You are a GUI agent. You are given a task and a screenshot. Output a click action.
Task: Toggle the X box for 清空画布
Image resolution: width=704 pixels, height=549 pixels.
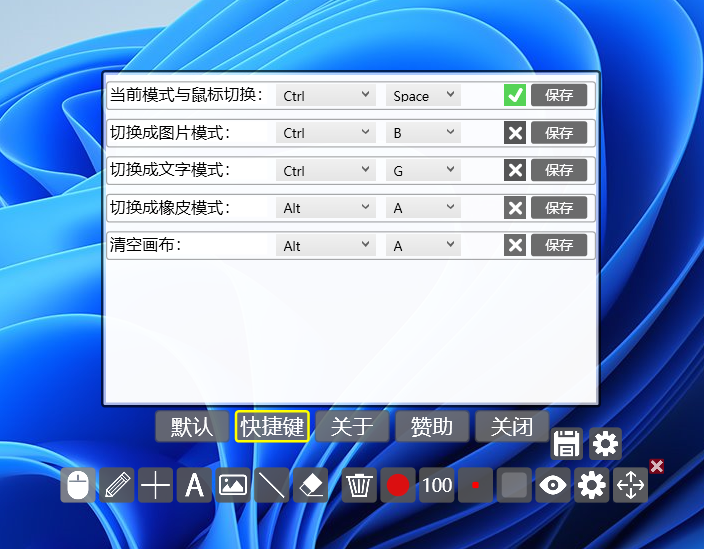coord(515,245)
